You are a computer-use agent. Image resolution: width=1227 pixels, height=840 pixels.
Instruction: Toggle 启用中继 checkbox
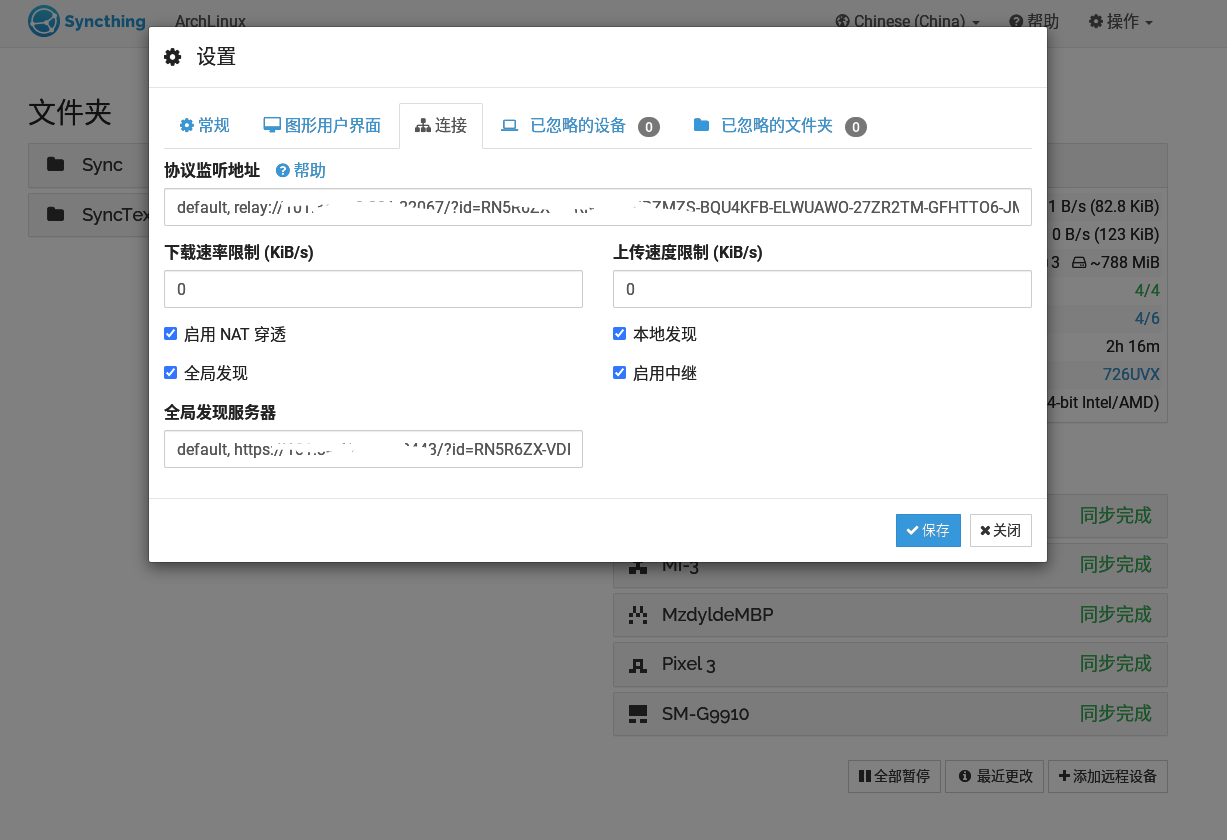(x=620, y=373)
